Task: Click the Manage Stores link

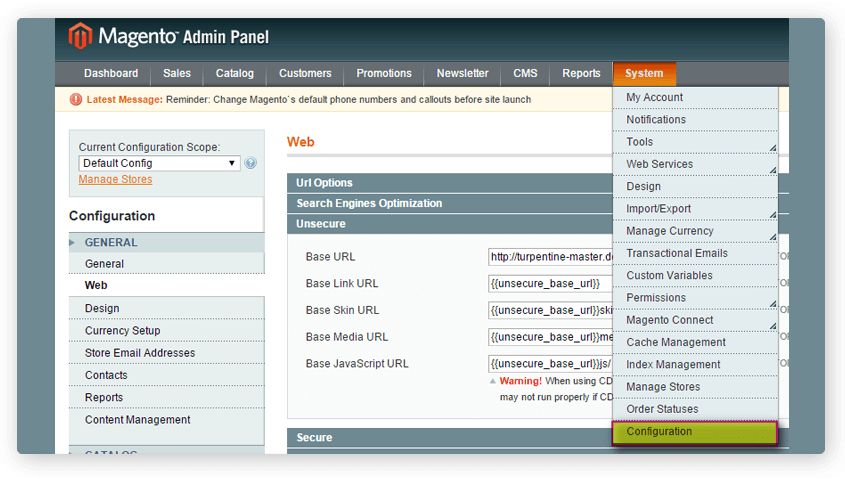Action: point(115,180)
